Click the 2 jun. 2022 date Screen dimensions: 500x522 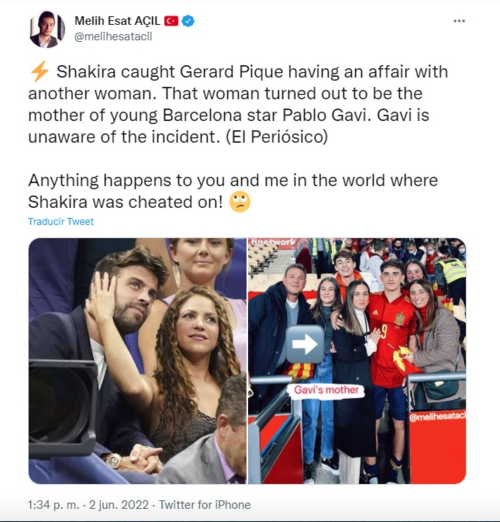pyautogui.click(x=119, y=505)
